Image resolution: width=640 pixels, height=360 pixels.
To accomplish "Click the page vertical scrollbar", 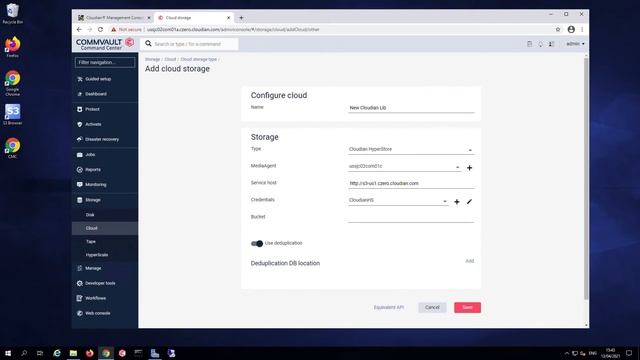I will 586,178.
